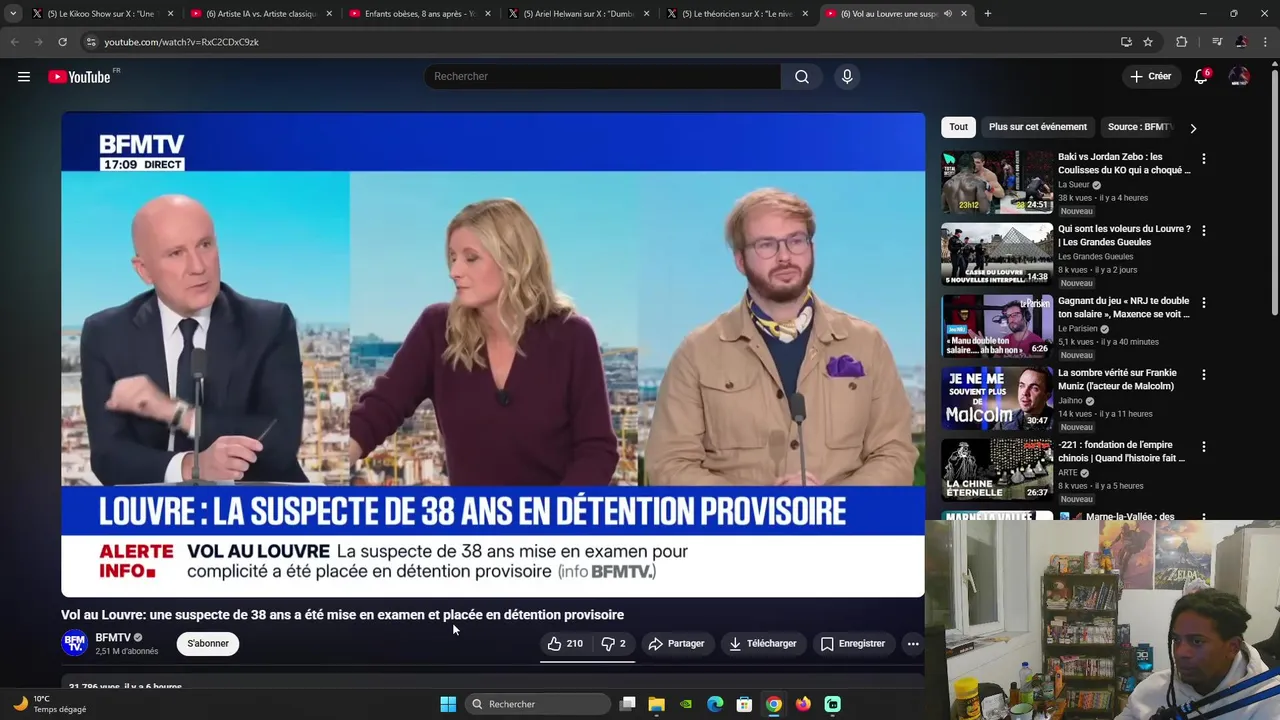Switch to the Ariel Helwani tab
The height and width of the screenshot is (720, 1280).
coord(578,14)
